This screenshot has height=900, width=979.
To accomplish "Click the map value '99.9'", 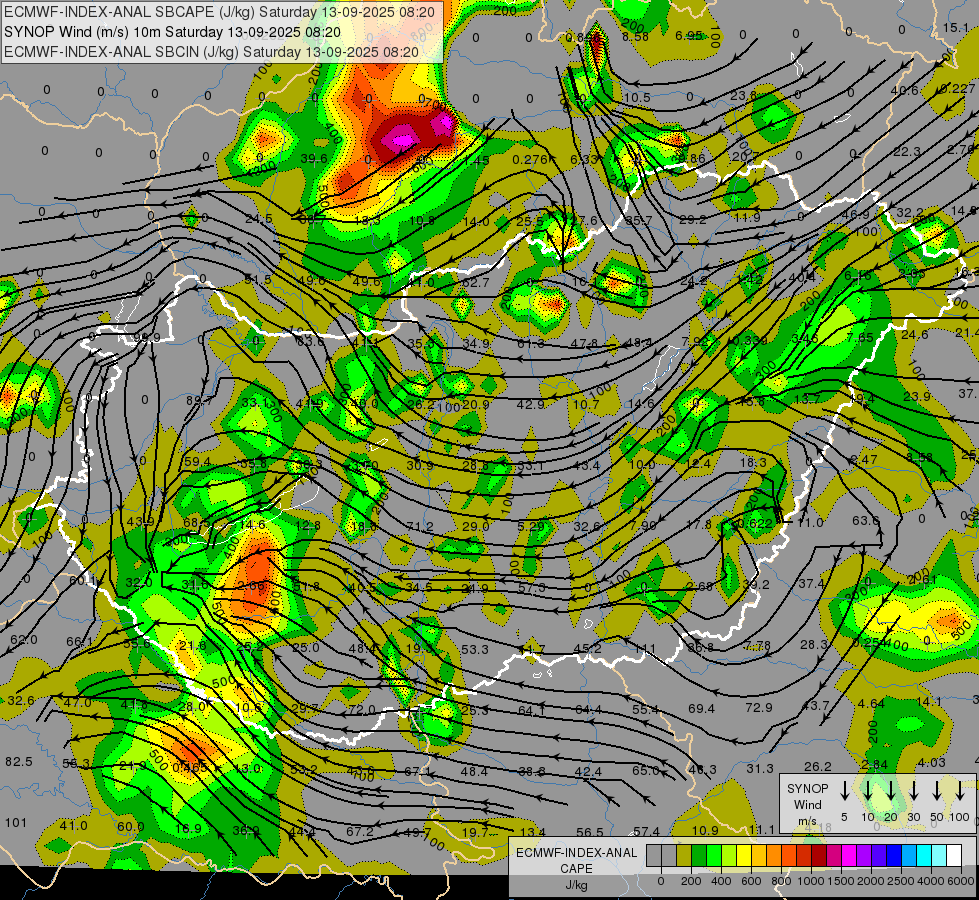I will (147, 338).
